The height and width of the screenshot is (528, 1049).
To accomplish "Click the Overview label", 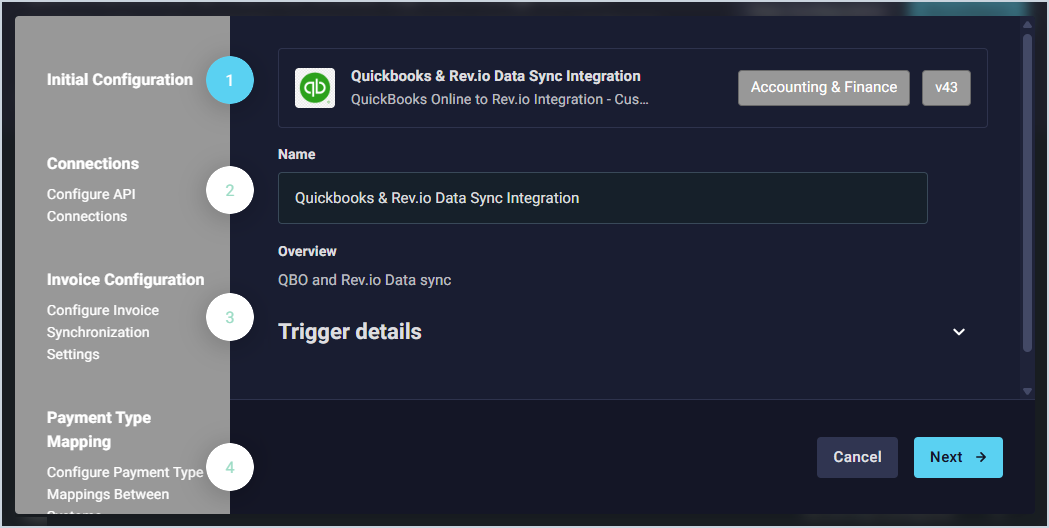I will click(307, 252).
